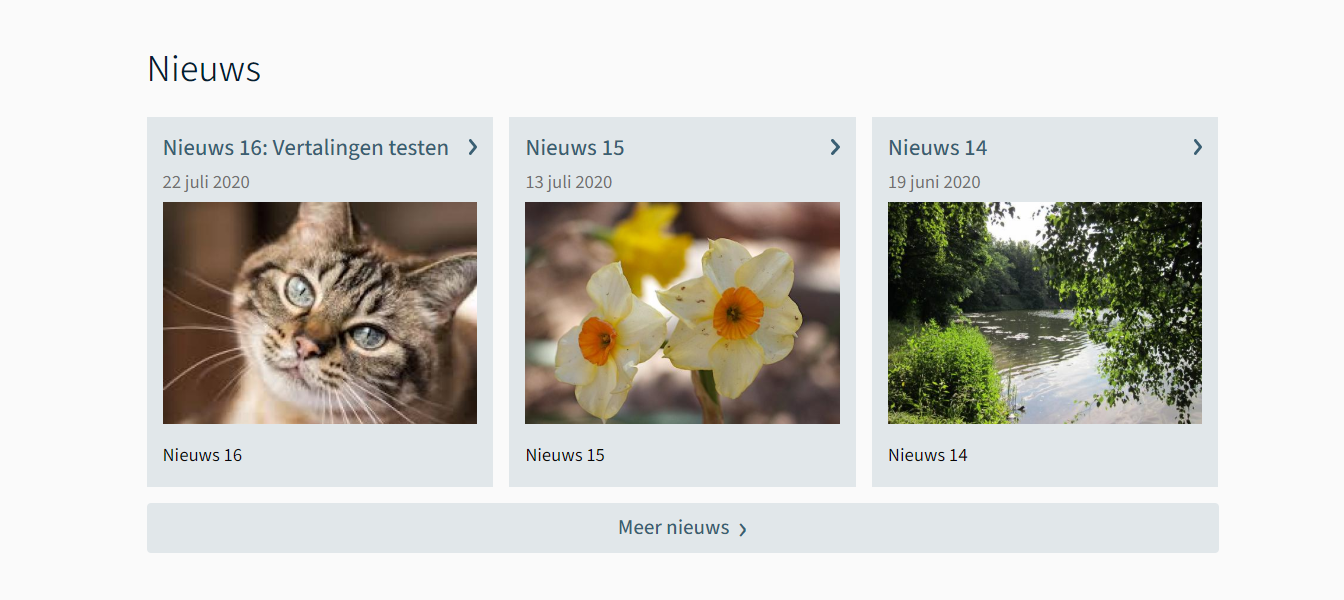The image size is (1344, 600).
Task: Click the arrow icon beside Nieuws 15 title
Action: pos(835,148)
